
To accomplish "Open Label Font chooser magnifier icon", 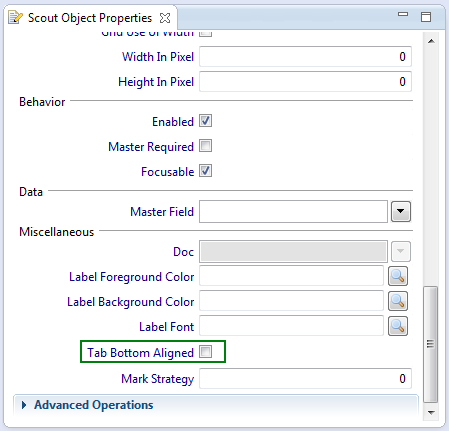I will click(398, 326).
